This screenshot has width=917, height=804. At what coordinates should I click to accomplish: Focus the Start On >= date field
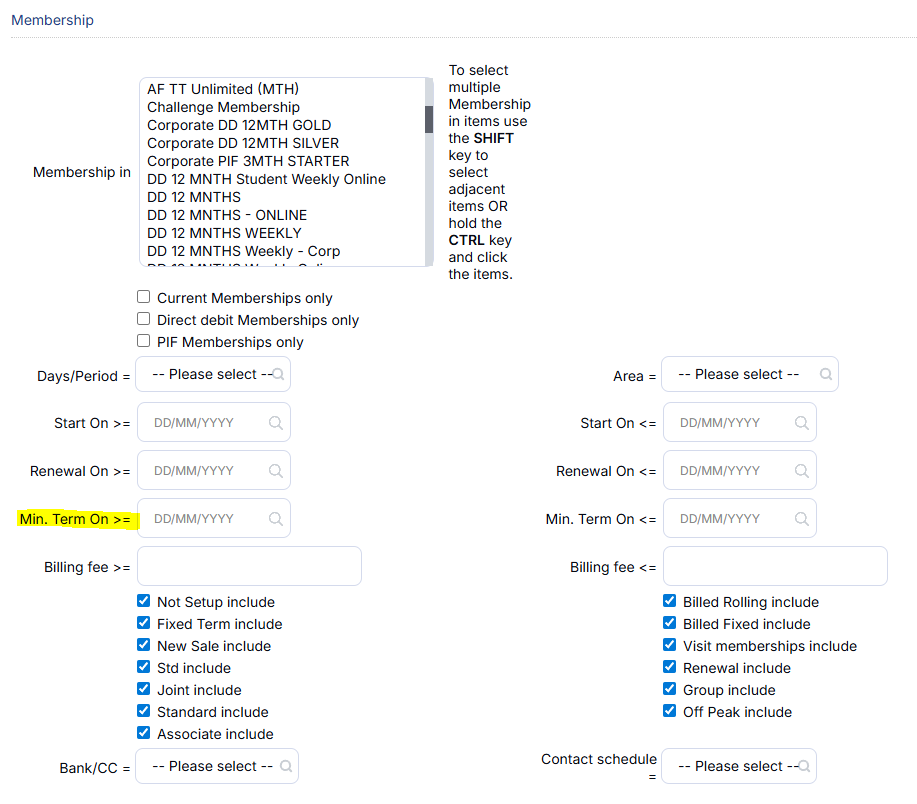click(214, 422)
